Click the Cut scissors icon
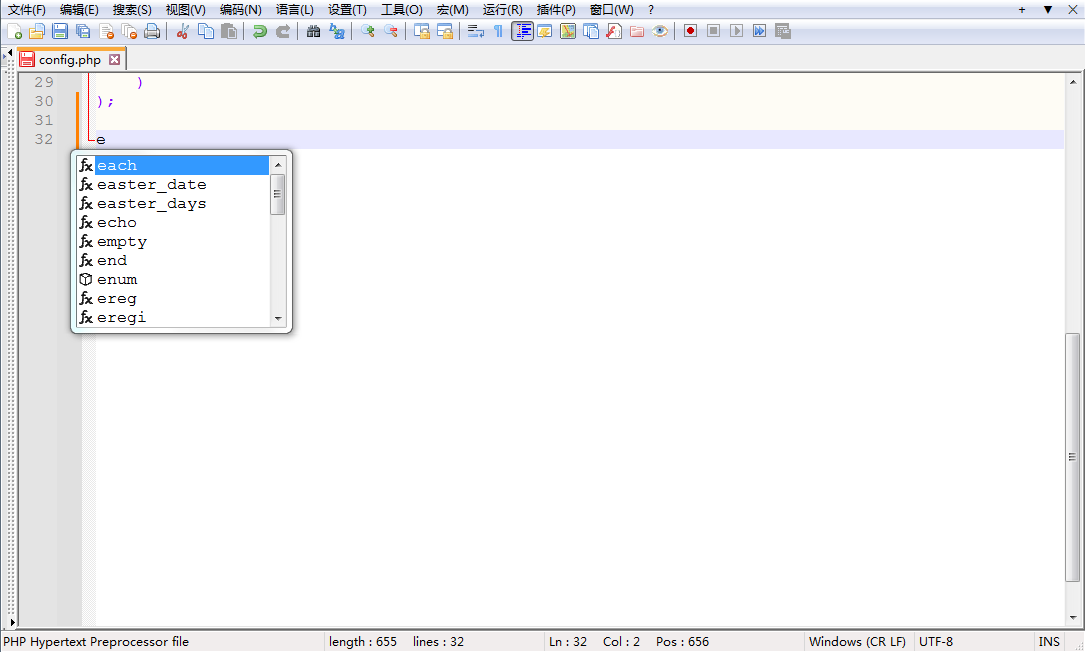Viewport: 1085px width, 652px height. pos(182,31)
